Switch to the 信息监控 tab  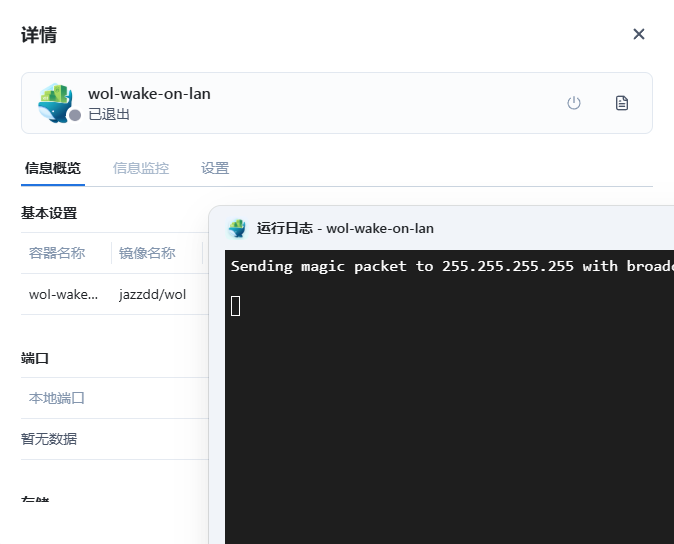coord(141,168)
